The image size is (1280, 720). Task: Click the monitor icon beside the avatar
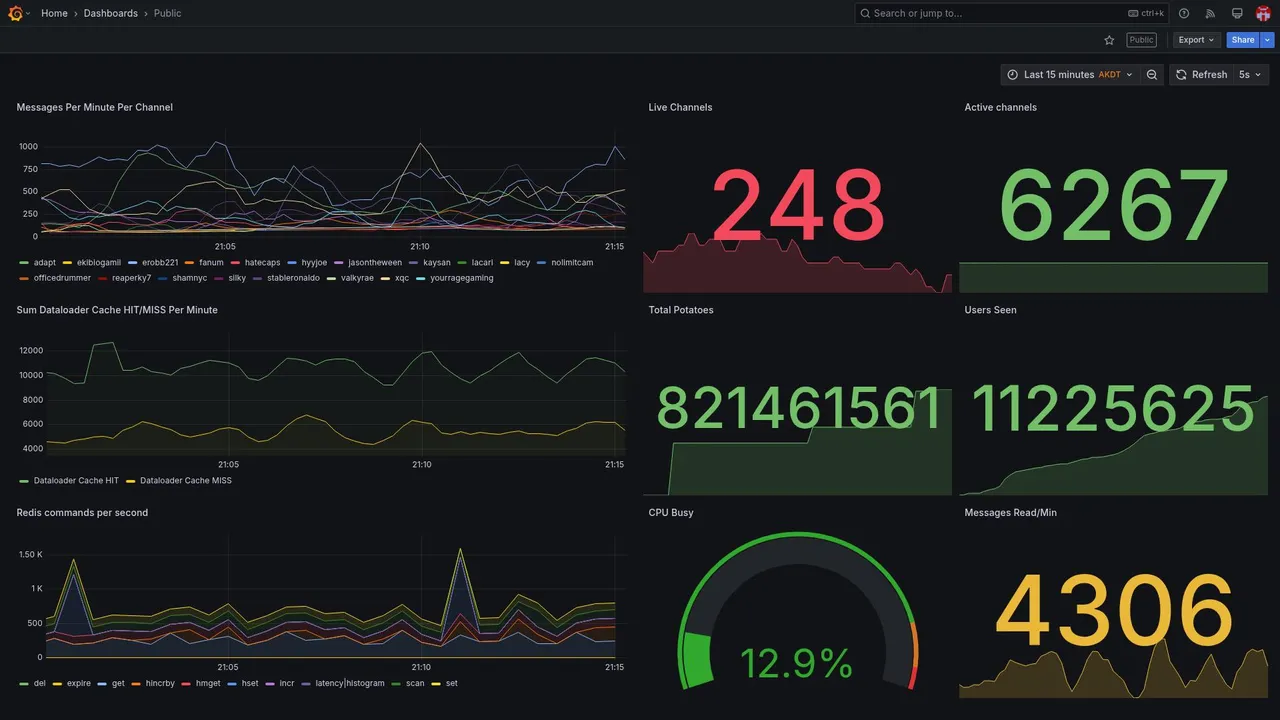(1237, 13)
